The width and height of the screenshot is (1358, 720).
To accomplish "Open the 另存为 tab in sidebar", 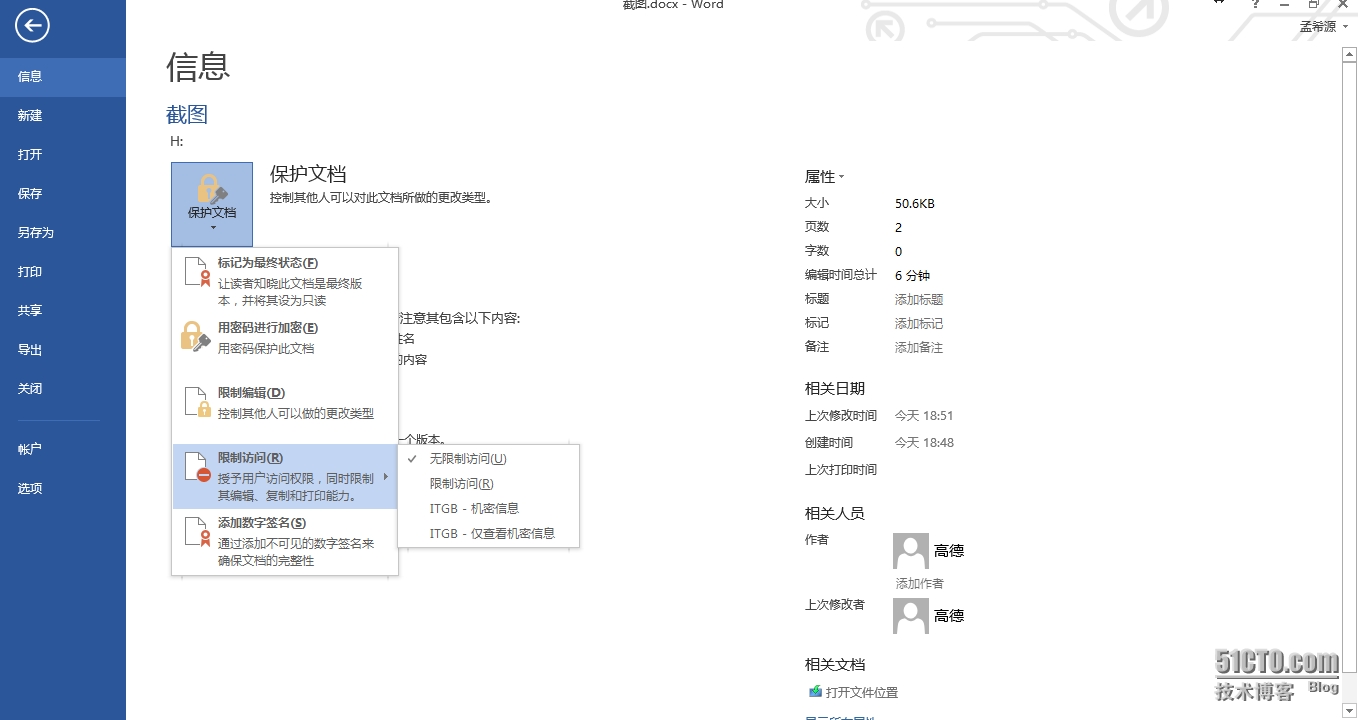I will (36, 233).
